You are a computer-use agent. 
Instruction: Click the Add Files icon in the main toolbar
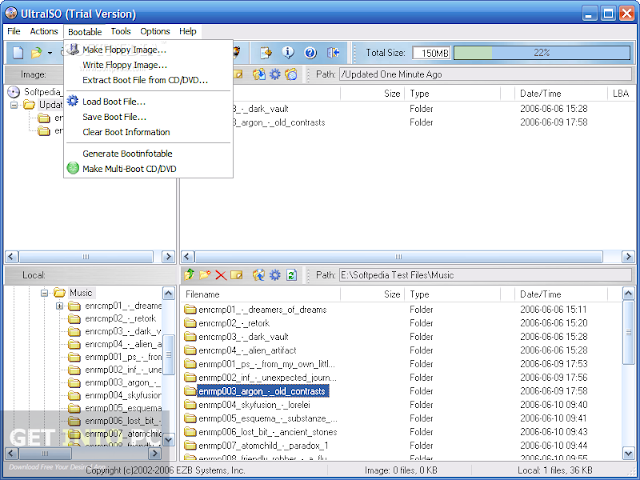click(x=267, y=52)
